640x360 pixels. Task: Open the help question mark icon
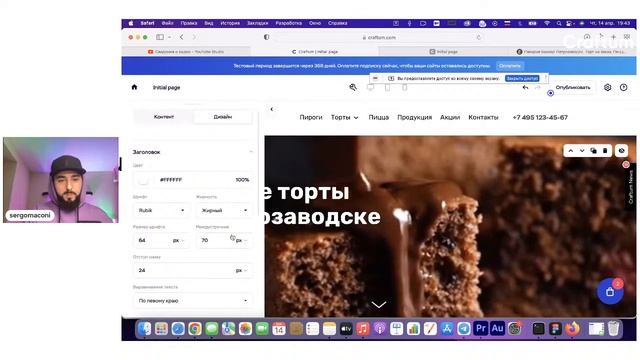coord(623,87)
